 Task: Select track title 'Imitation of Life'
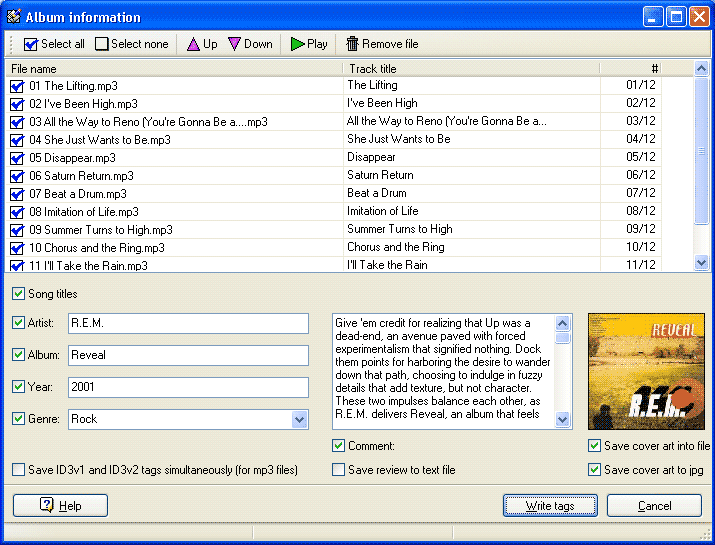pyautogui.click(x=383, y=211)
